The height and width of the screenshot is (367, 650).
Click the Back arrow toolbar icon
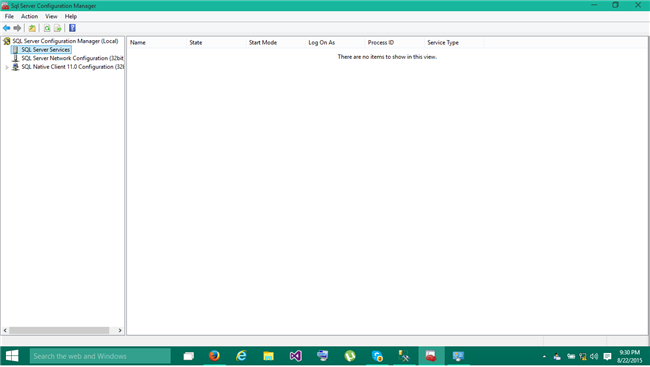6,28
